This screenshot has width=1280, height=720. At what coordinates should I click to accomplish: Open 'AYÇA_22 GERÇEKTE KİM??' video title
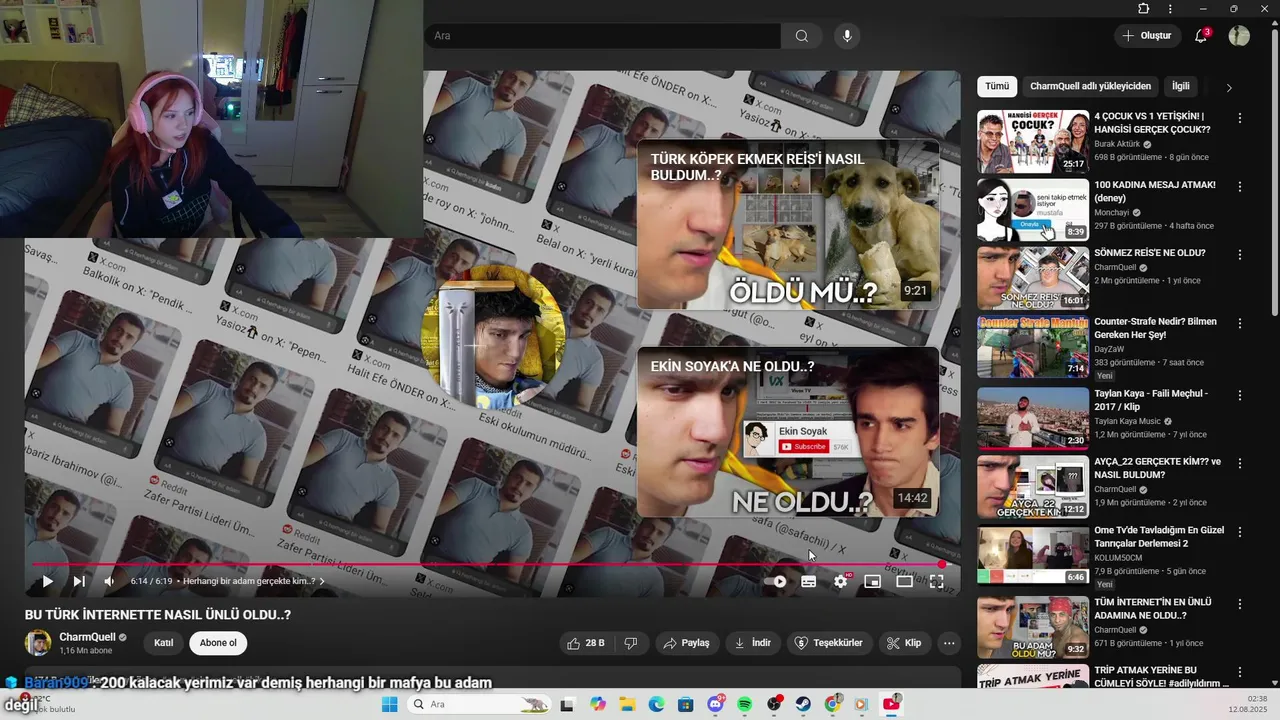tap(1157, 468)
